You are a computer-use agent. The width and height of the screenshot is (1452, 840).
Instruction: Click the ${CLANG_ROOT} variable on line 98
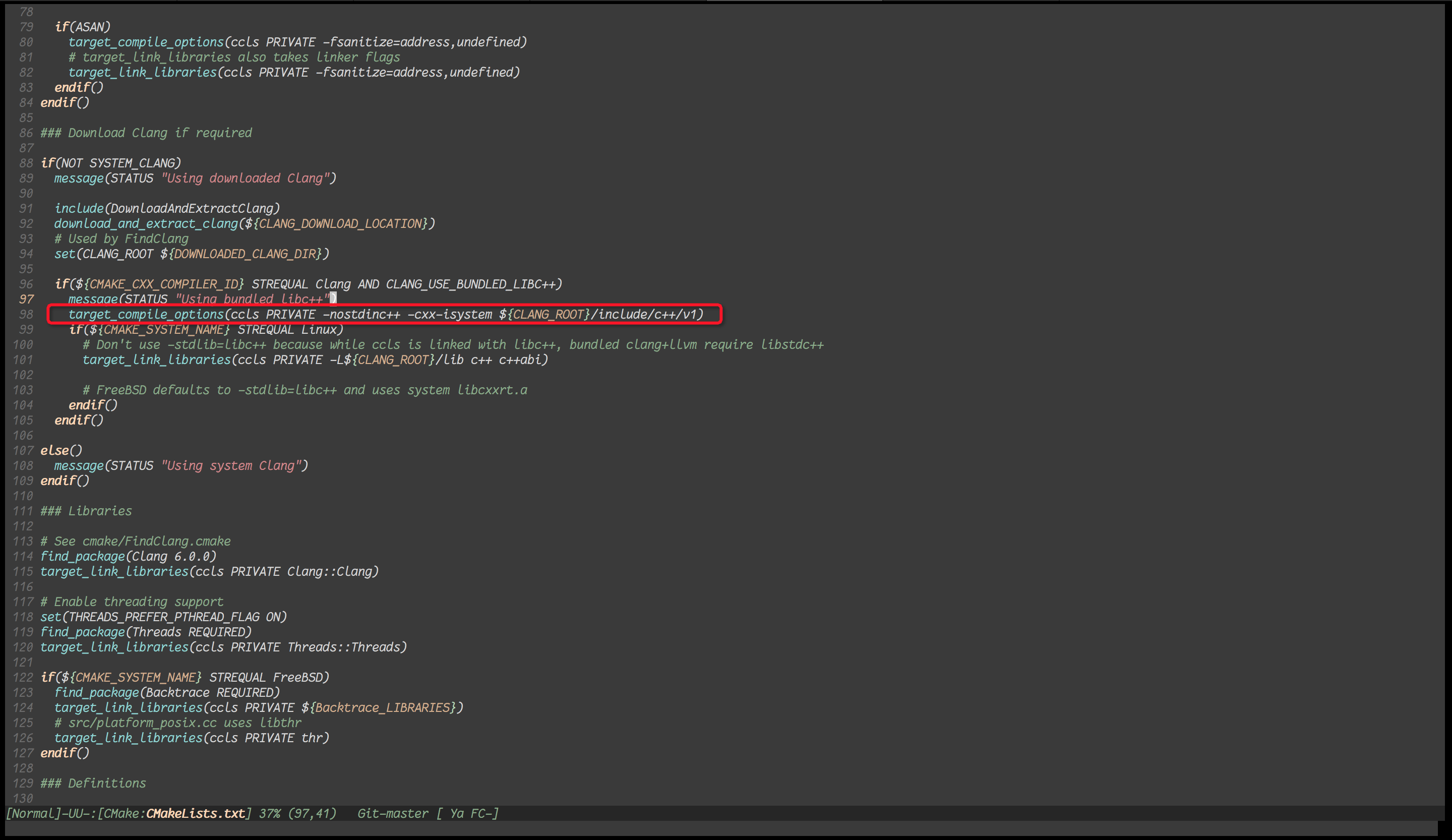pos(544,315)
